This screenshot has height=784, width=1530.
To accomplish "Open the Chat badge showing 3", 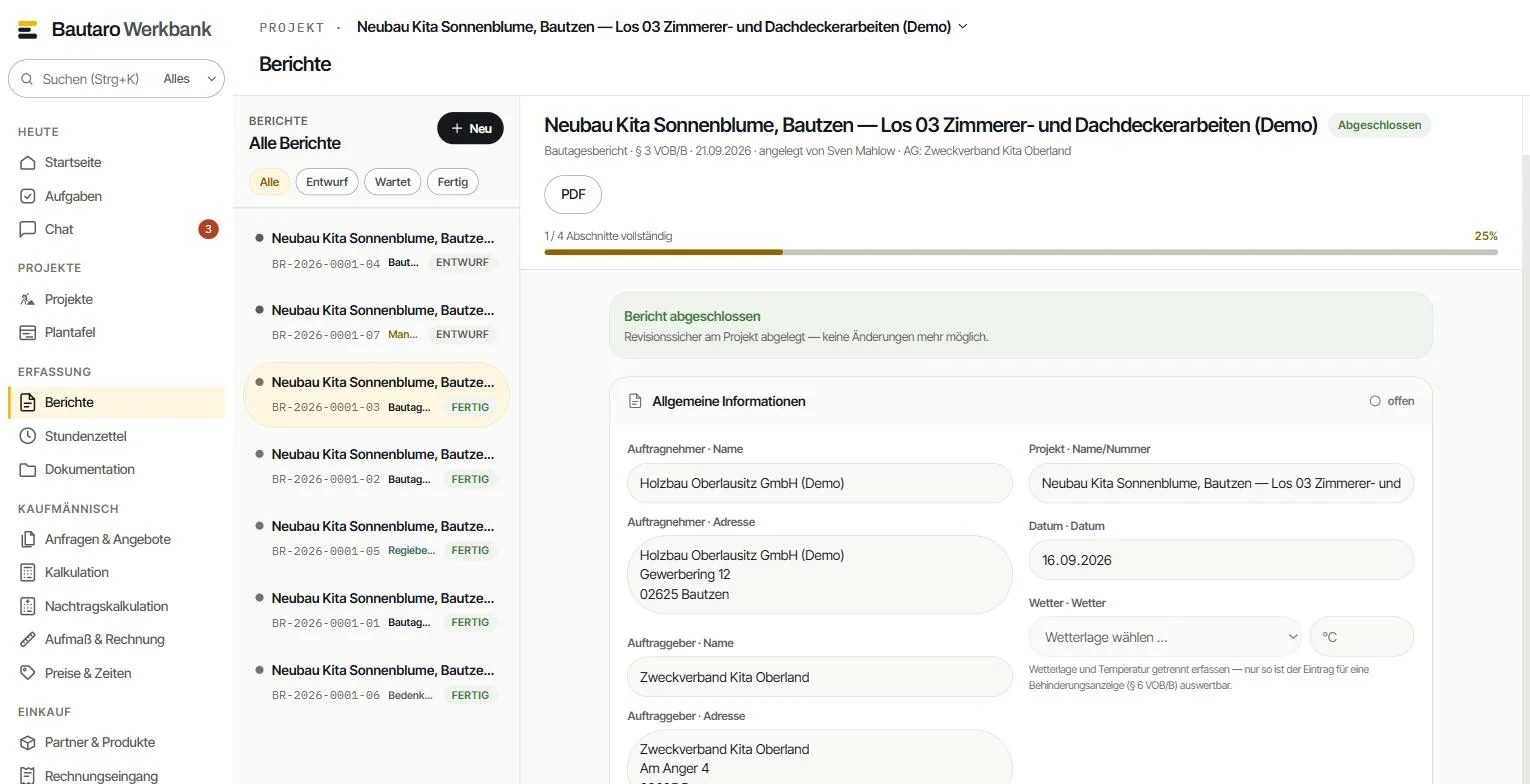I will 208,229.
